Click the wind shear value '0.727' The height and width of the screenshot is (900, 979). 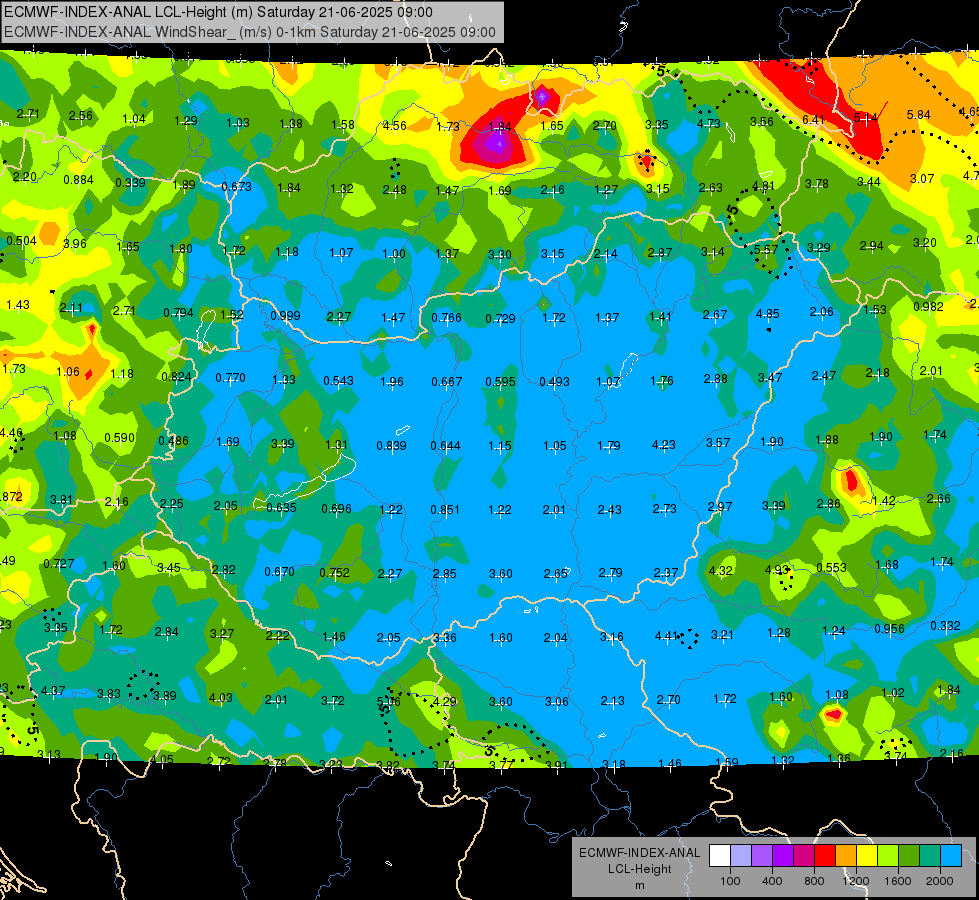click(x=59, y=563)
